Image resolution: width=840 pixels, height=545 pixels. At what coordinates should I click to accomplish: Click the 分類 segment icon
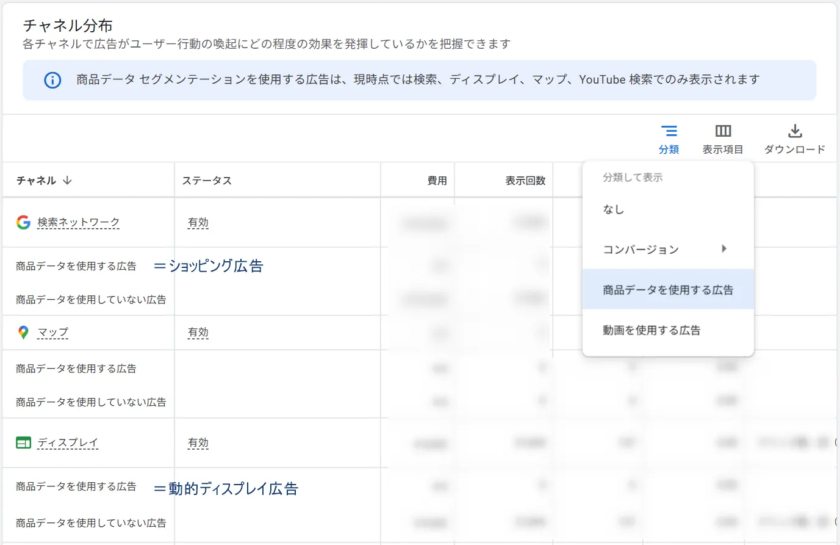point(669,131)
